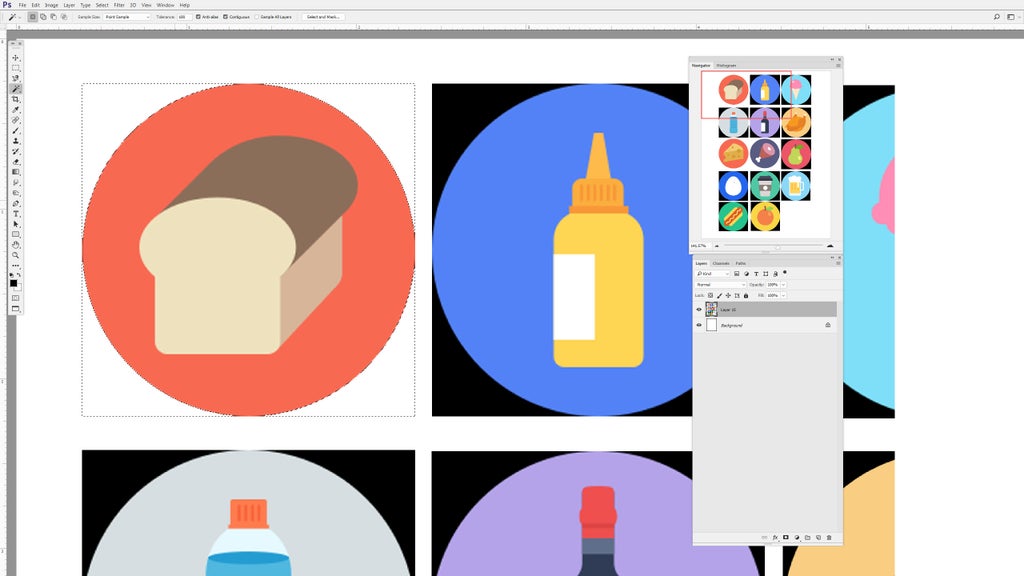The width and height of the screenshot is (1024, 576).
Task: Select the Rectangle shape tool
Action: (x=16, y=234)
